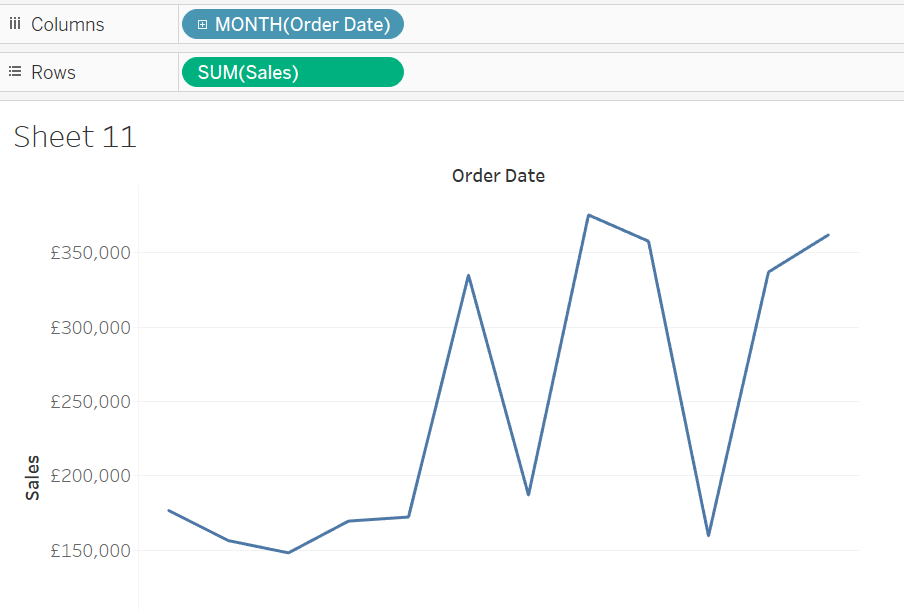Select the highest peak on the sales line

(x=588, y=214)
